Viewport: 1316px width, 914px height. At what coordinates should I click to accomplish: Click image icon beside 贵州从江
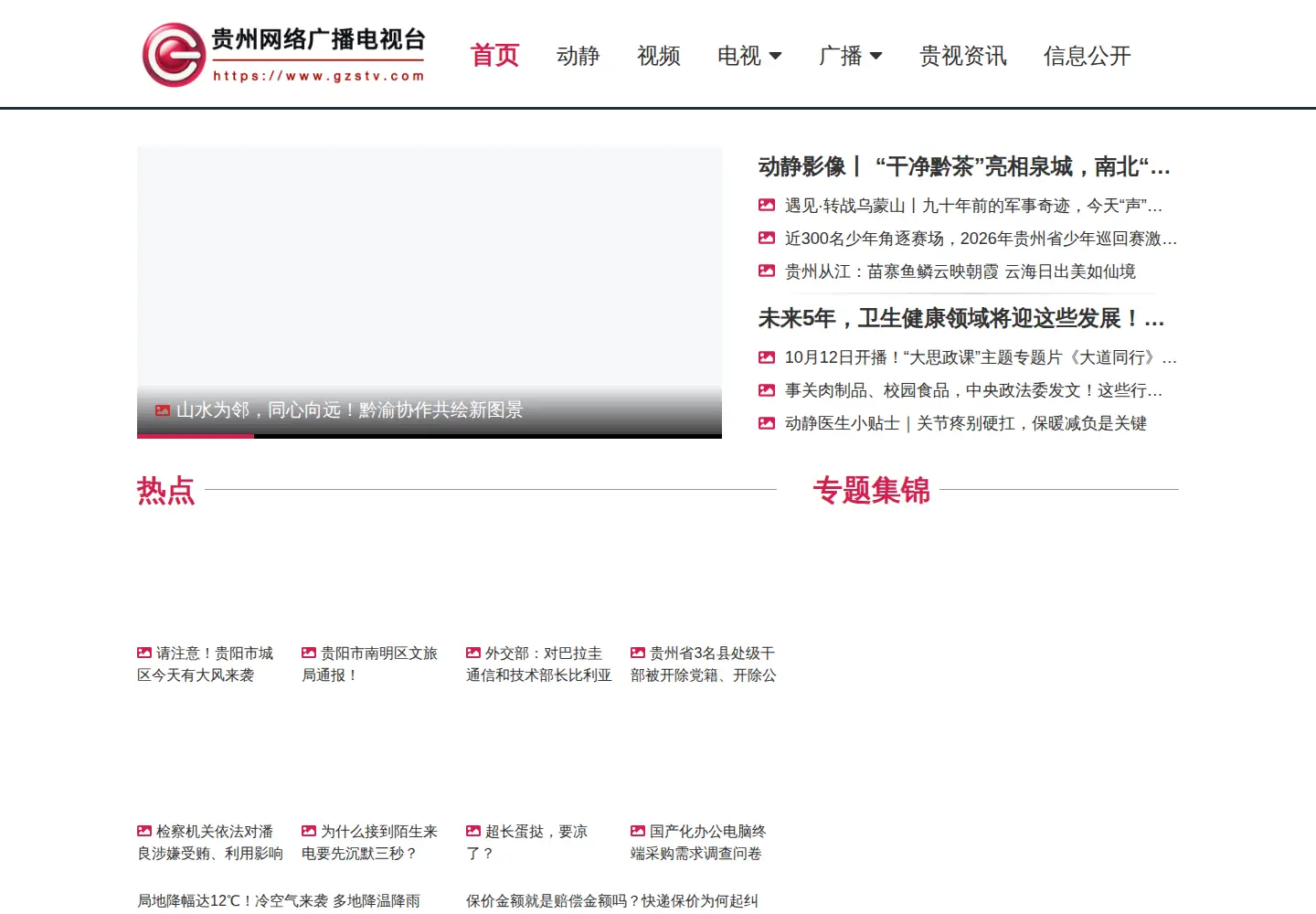tap(767, 271)
